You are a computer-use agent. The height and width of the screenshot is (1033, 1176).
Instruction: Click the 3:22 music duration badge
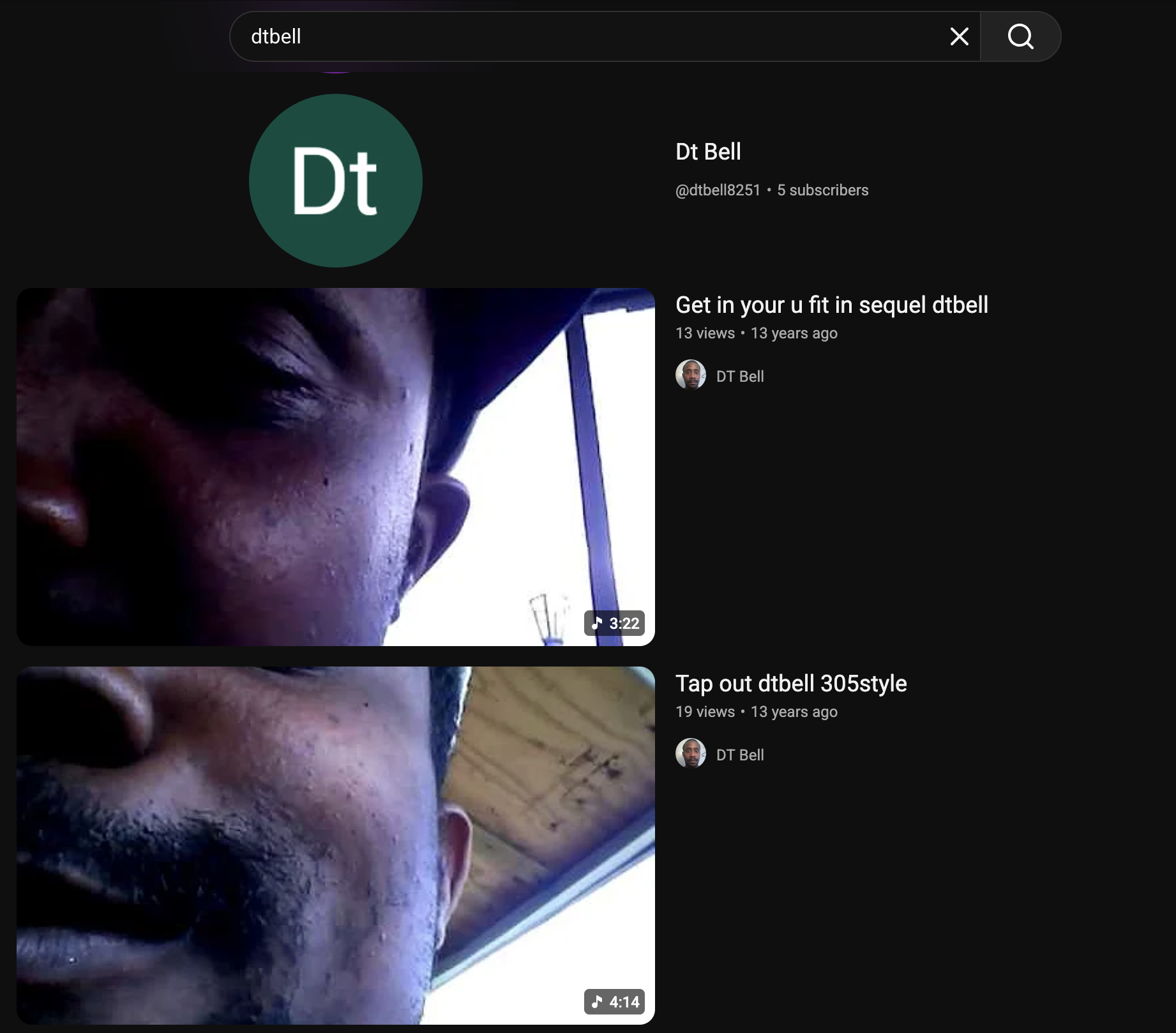pyautogui.click(x=614, y=623)
